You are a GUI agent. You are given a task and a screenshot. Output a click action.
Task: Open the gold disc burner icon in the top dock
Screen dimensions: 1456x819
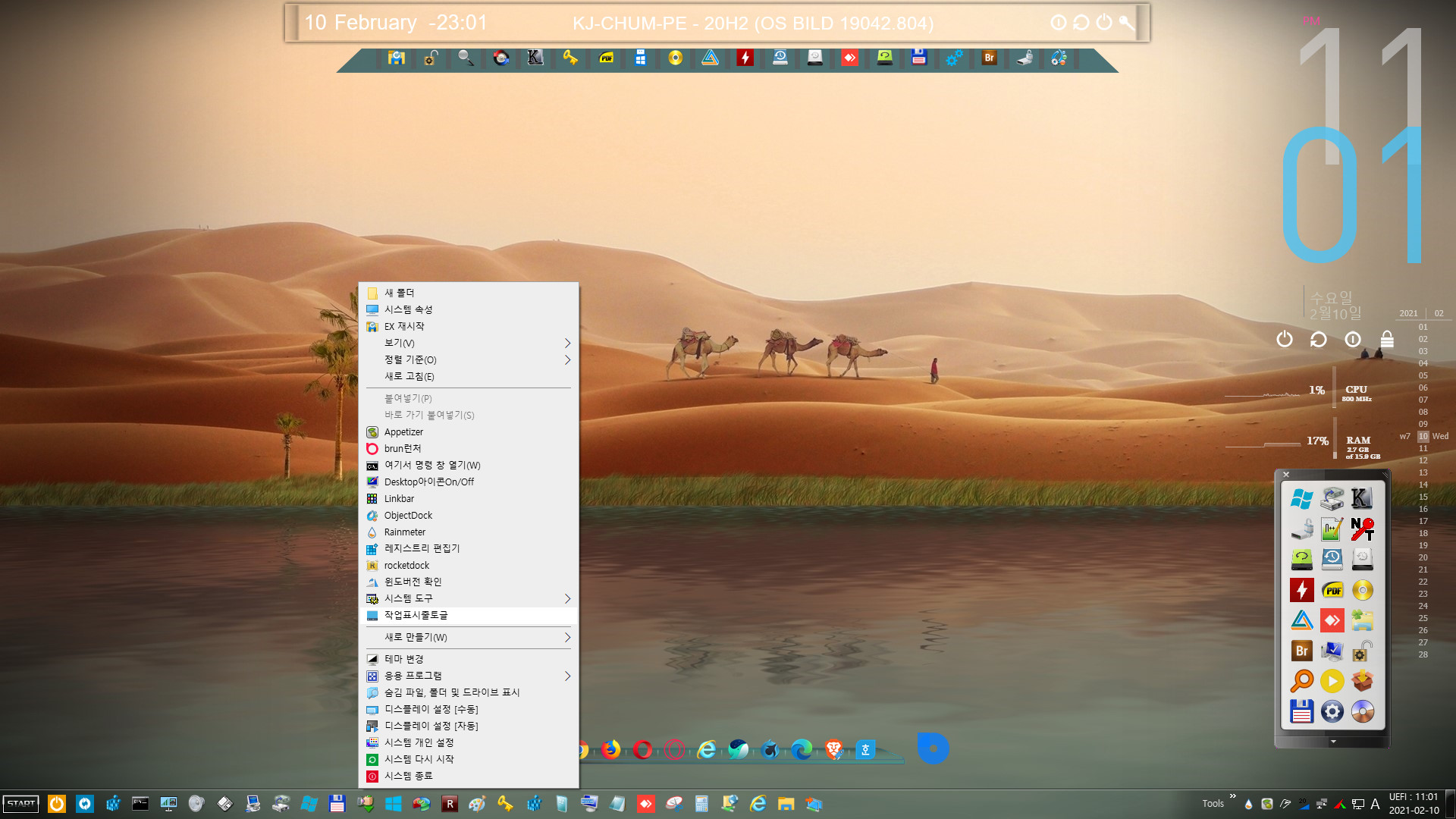pos(675,58)
